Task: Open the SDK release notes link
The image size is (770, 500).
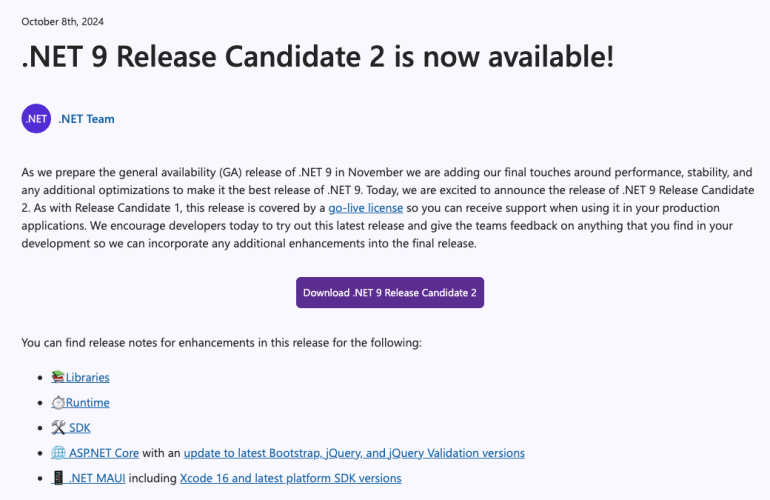Action: point(80,428)
